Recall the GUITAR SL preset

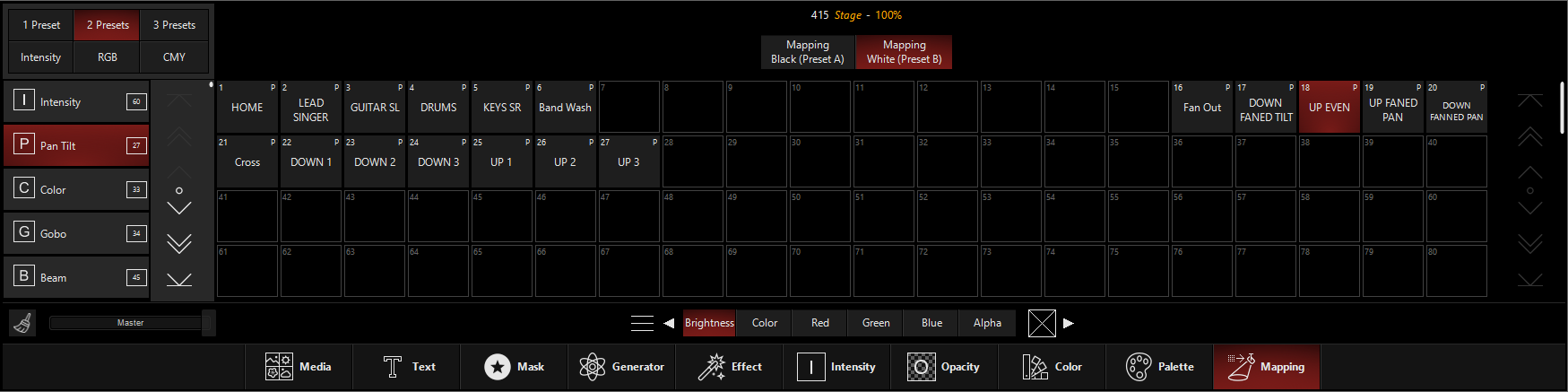click(375, 107)
